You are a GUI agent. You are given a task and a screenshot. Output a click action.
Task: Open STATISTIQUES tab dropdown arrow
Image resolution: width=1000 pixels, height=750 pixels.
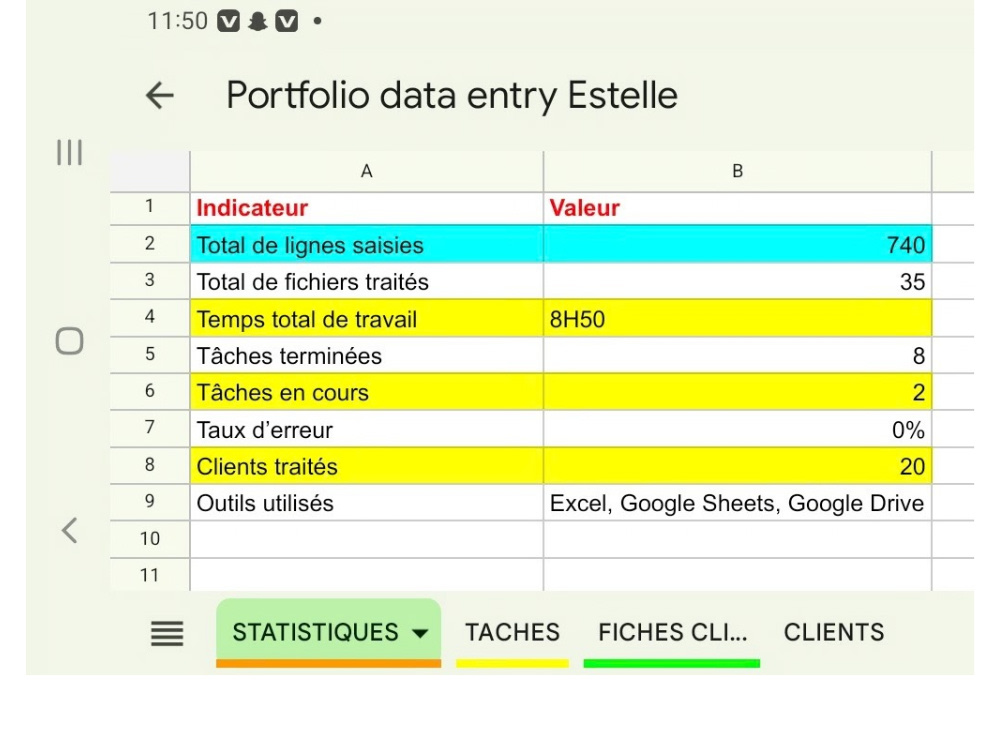[x=420, y=633]
